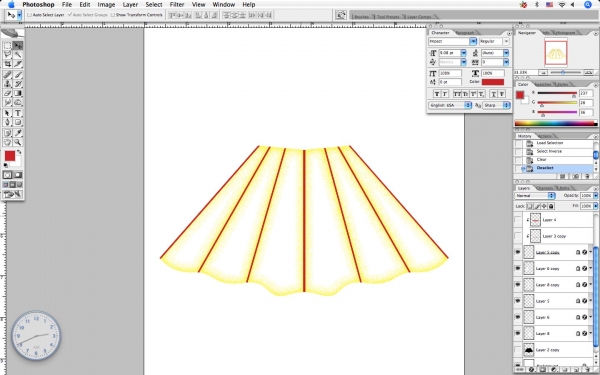Select the Pen tool
Viewport: 600px width, 375px height.
7,122
